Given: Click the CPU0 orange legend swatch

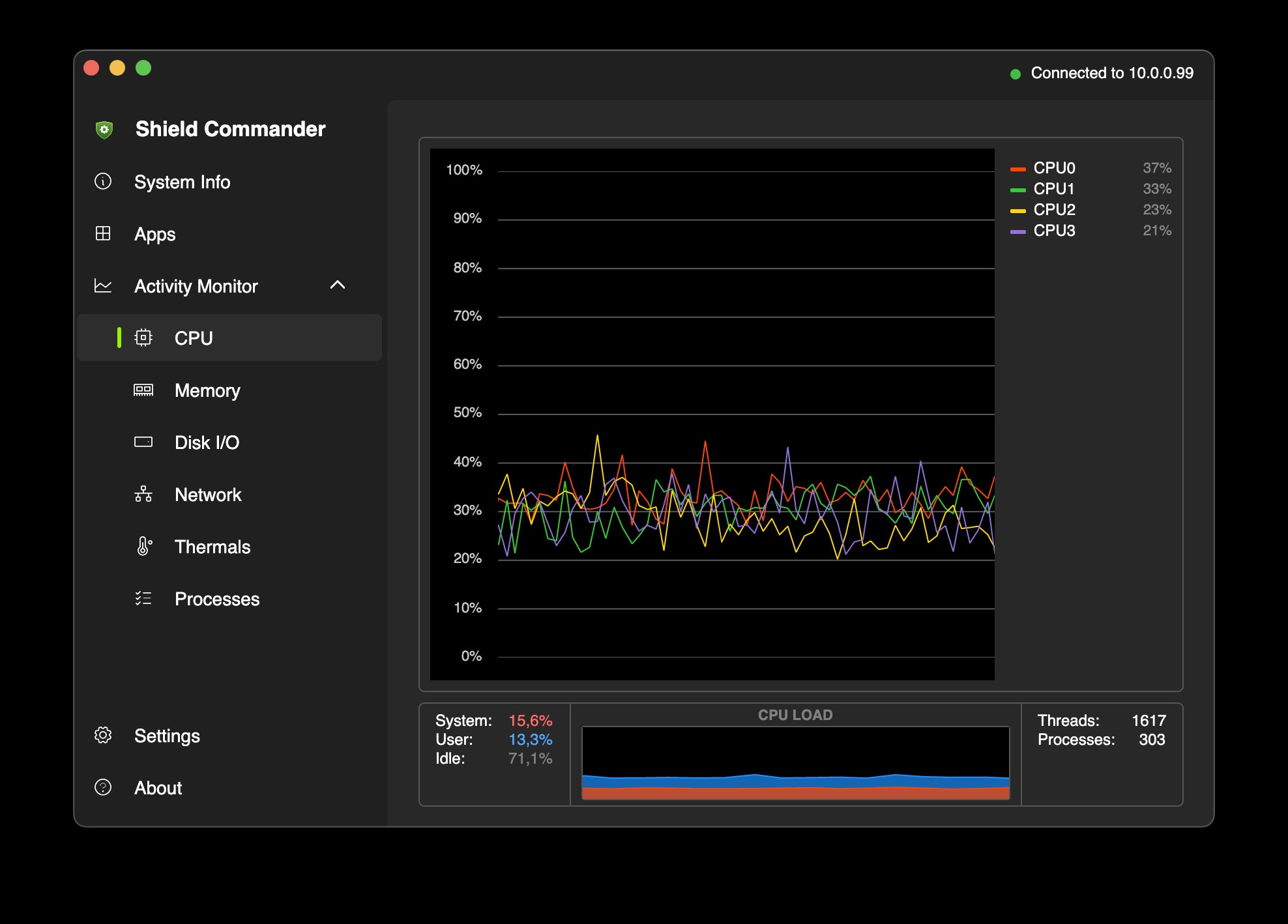Looking at the screenshot, I should (x=1017, y=169).
